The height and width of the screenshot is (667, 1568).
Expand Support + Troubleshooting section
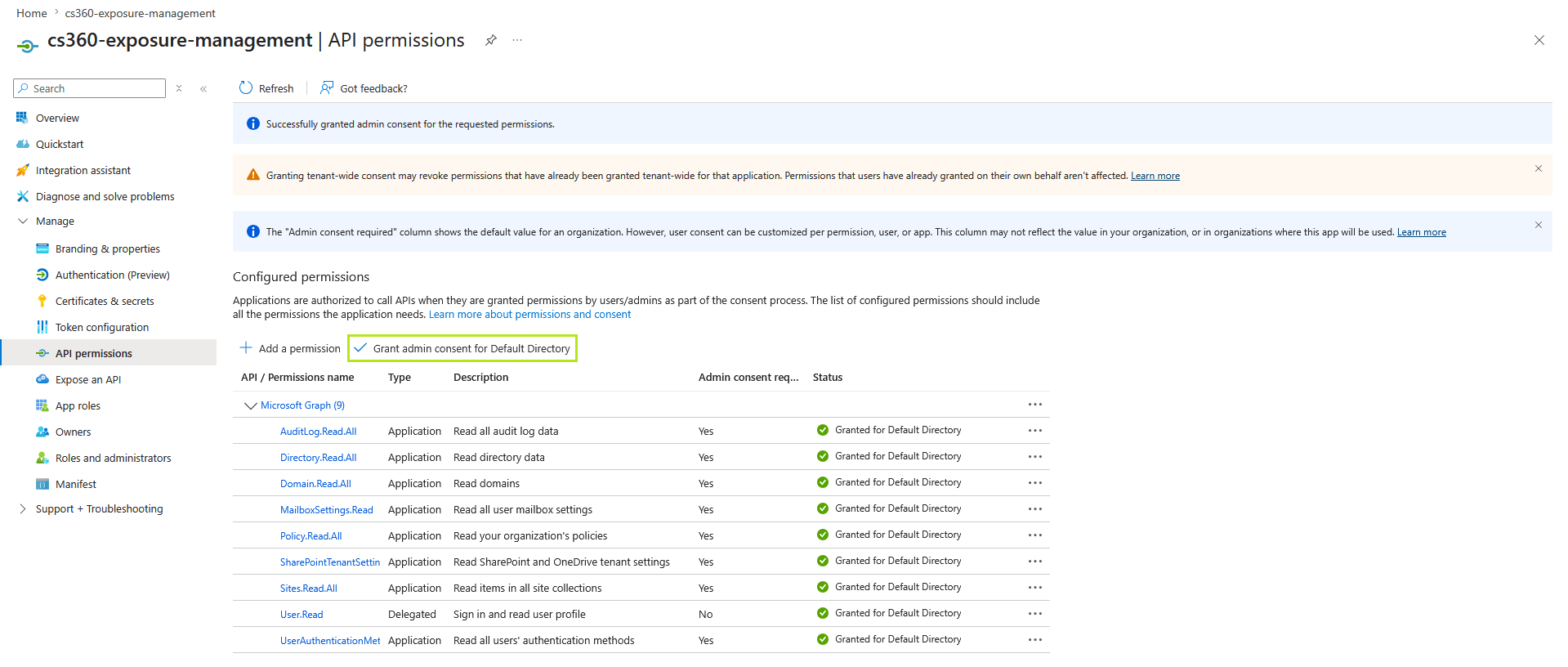[x=23, y=508]
